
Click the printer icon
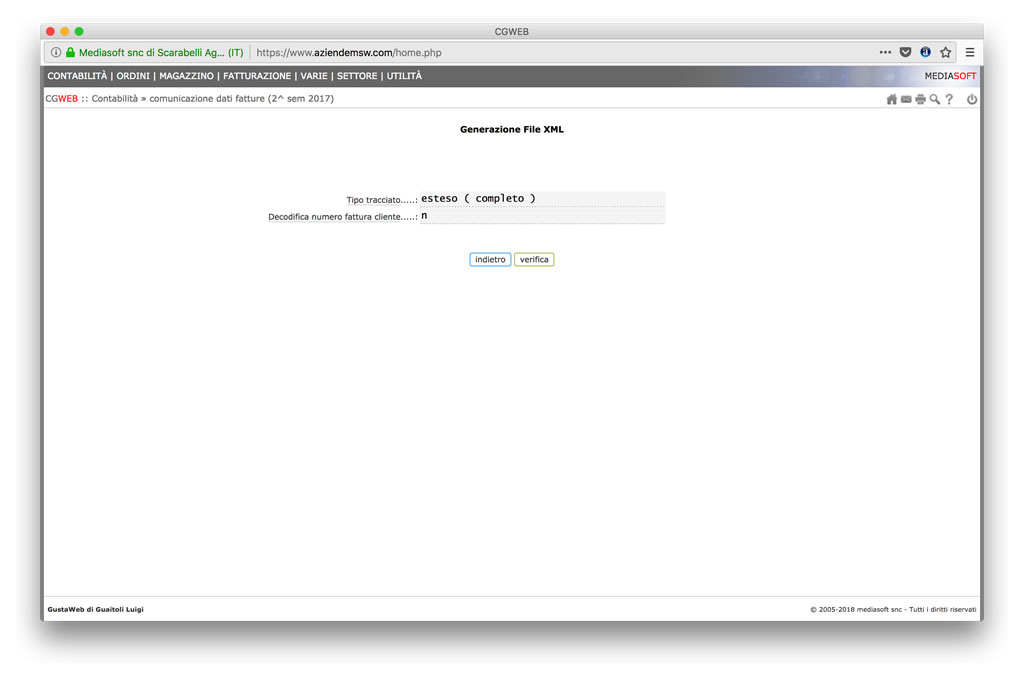[x=920, y=99]
